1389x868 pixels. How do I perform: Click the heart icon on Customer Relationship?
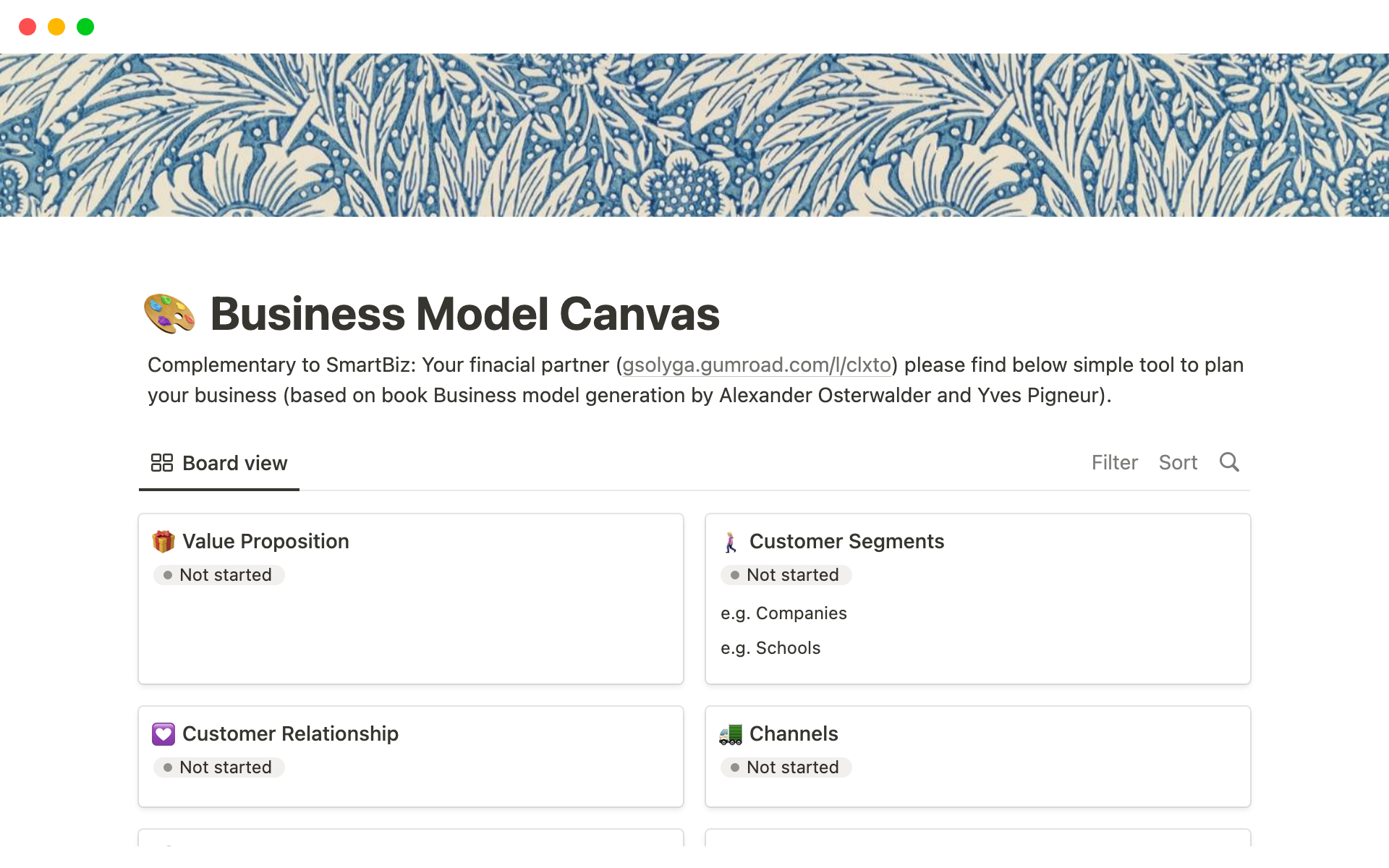(x=163, y=733)
